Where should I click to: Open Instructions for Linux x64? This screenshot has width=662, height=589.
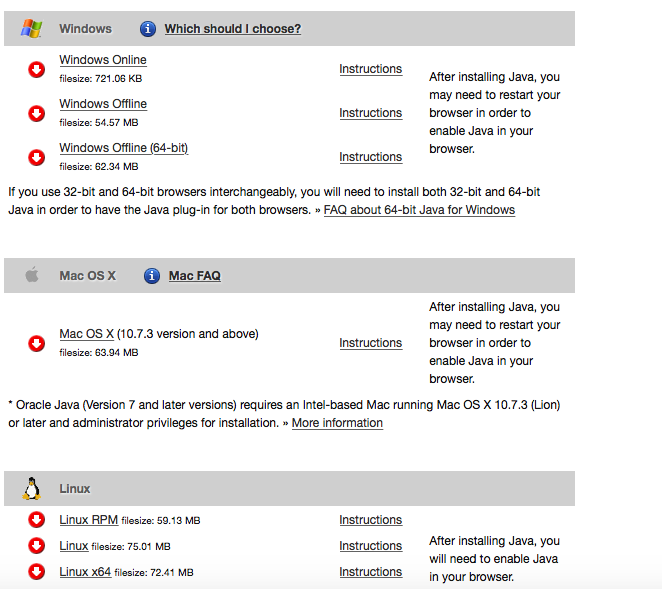click(370, 572)
